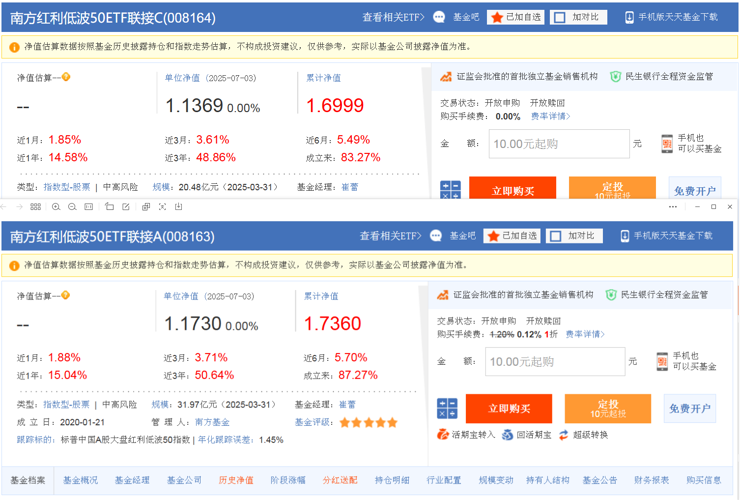Open the calculator icon beside 008164 立即购买

coord(450,190)
